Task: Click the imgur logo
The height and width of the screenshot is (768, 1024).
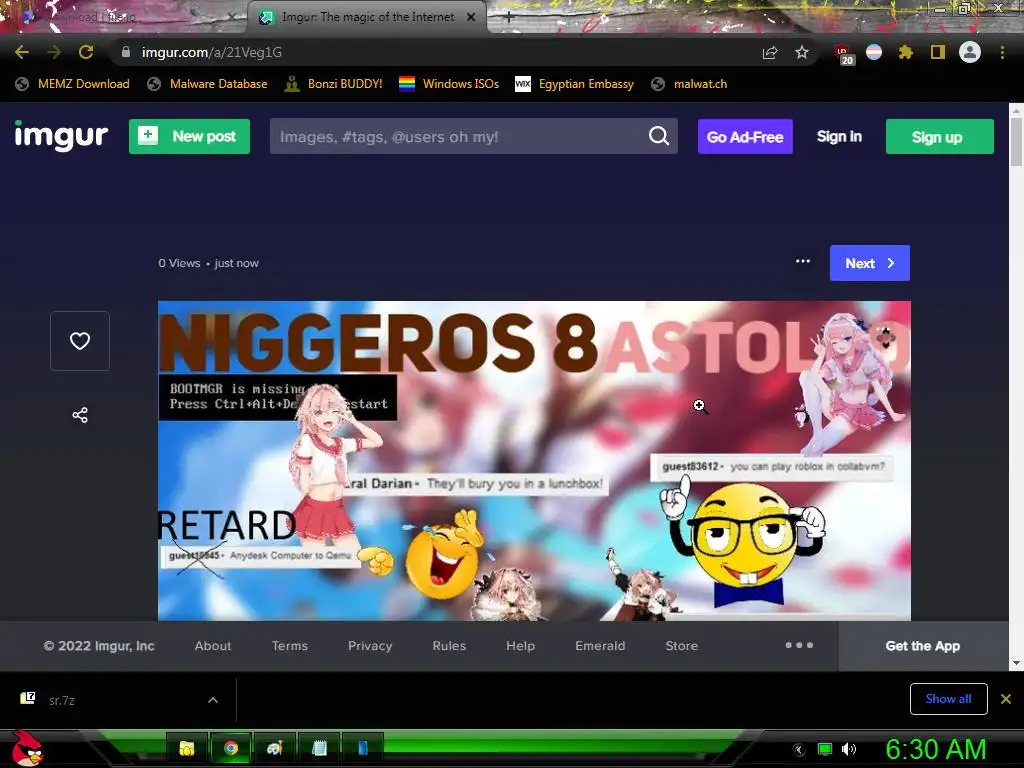Action: (x=61, y=136)
